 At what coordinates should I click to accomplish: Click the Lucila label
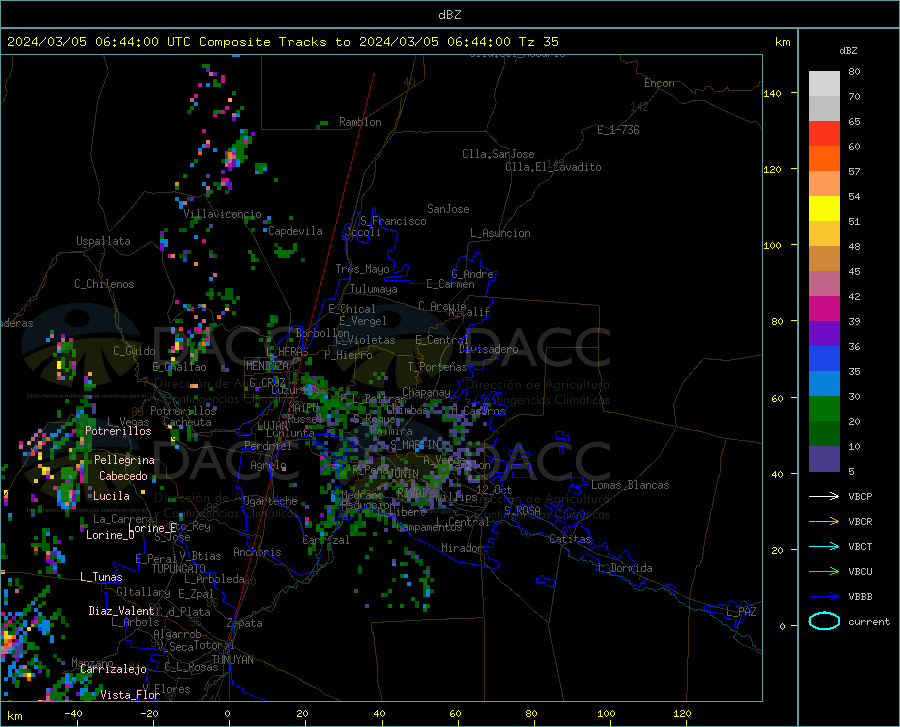(111, 496)
